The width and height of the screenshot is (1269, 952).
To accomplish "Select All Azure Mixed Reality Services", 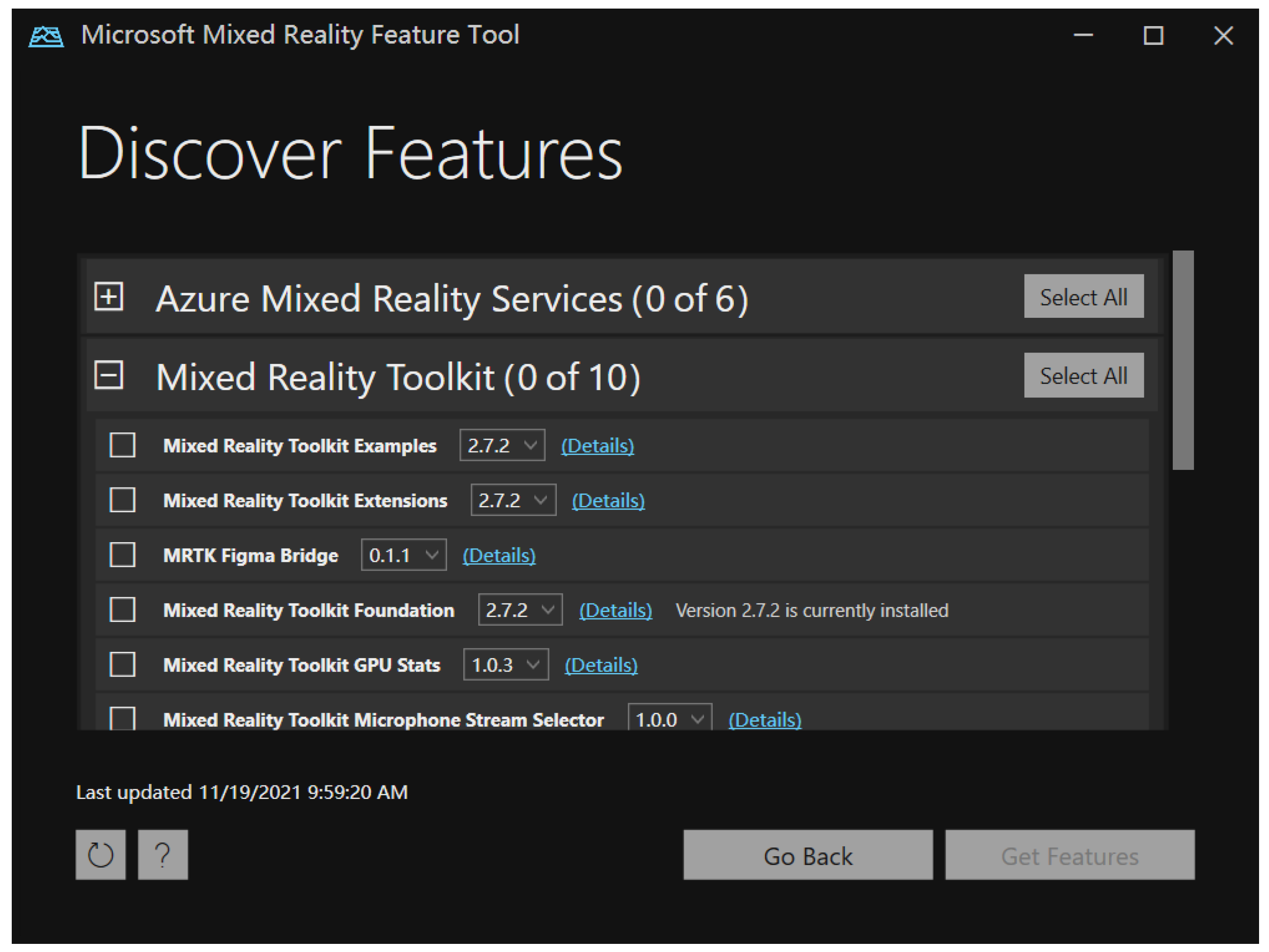I will 1083,297.
